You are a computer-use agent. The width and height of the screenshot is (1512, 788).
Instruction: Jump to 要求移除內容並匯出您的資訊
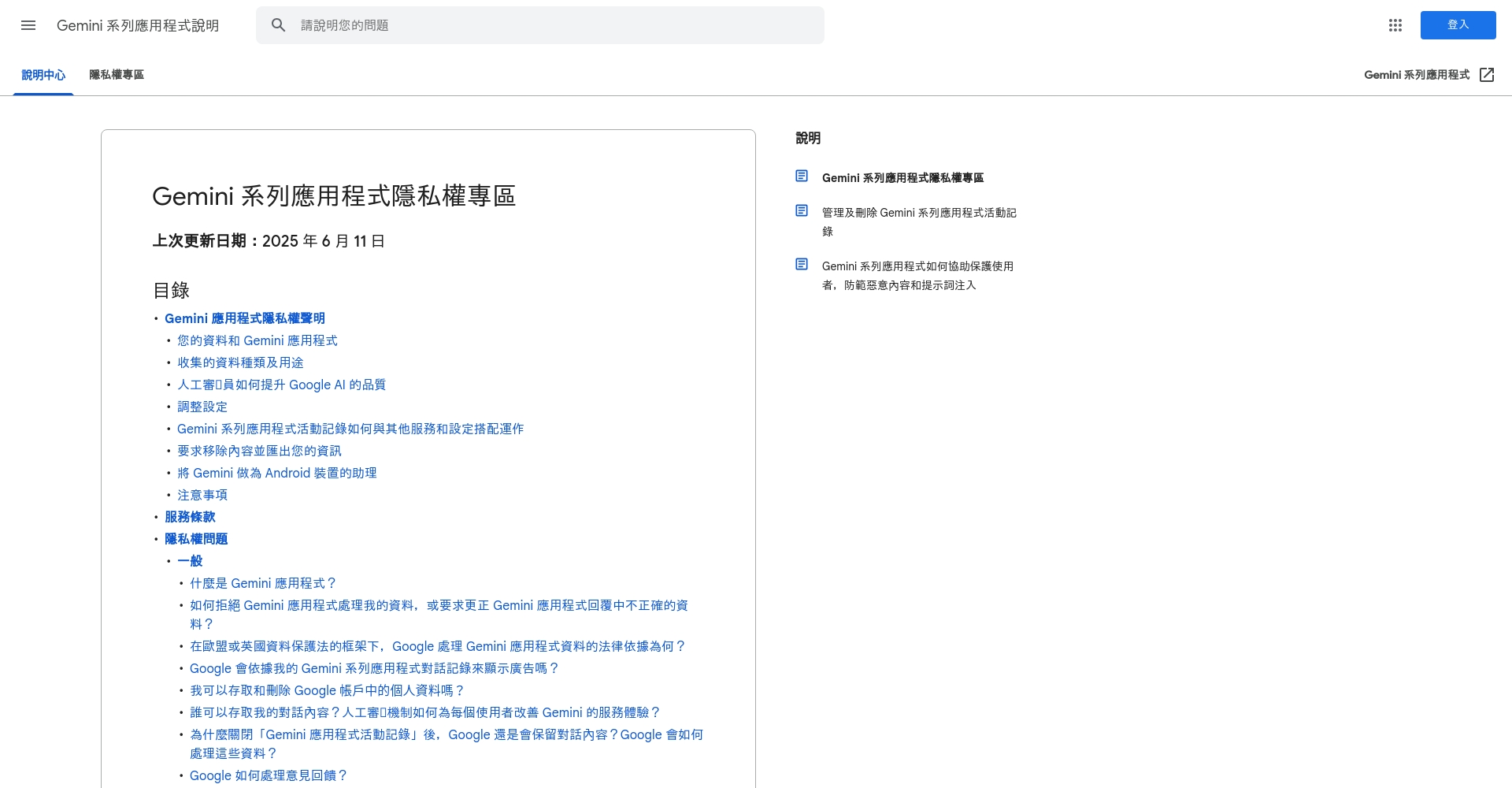point(259,451)
